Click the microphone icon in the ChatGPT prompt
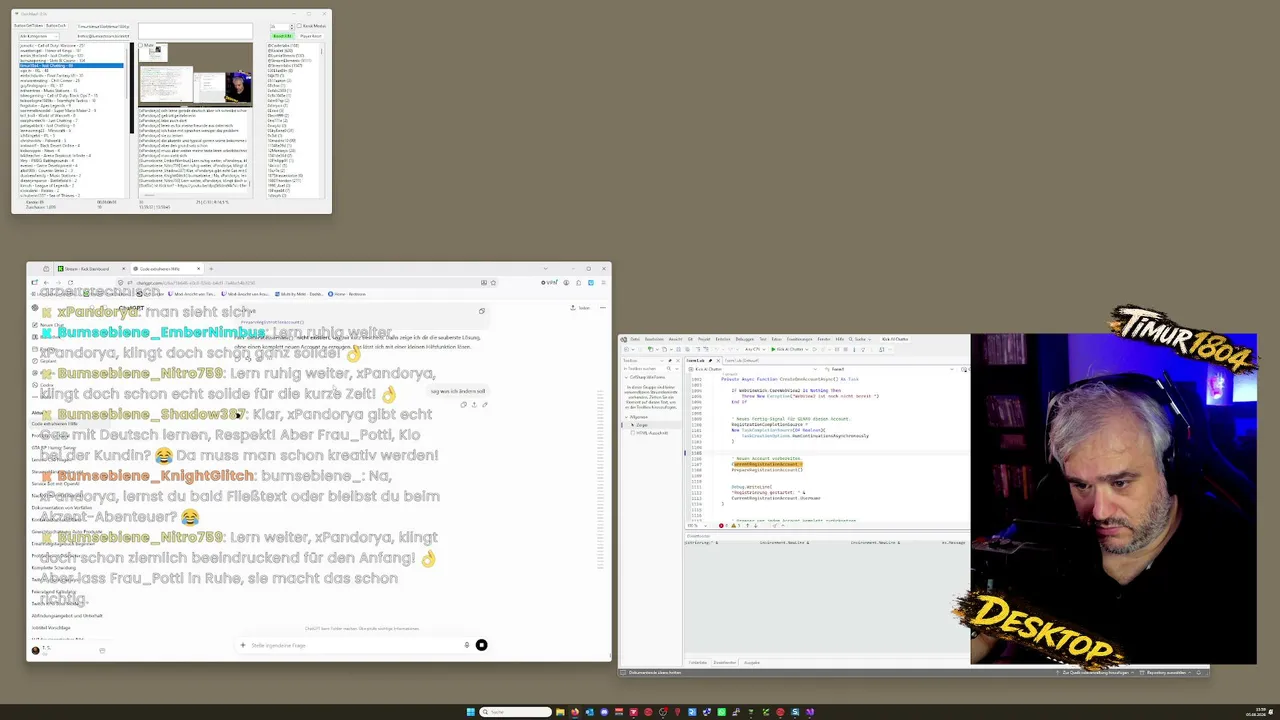This screenshot has width=1280, height=720. coord(466,645)
